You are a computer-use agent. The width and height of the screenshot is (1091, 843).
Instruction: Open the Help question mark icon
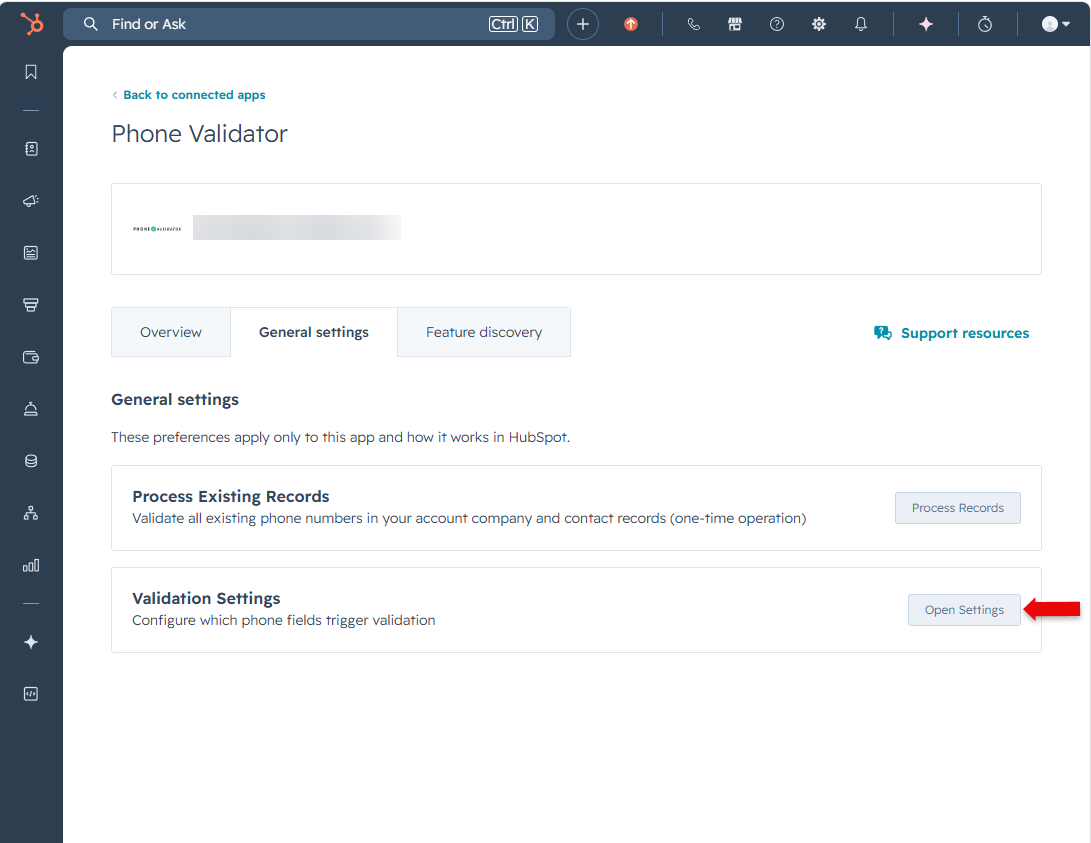click(x=777, y=24)
